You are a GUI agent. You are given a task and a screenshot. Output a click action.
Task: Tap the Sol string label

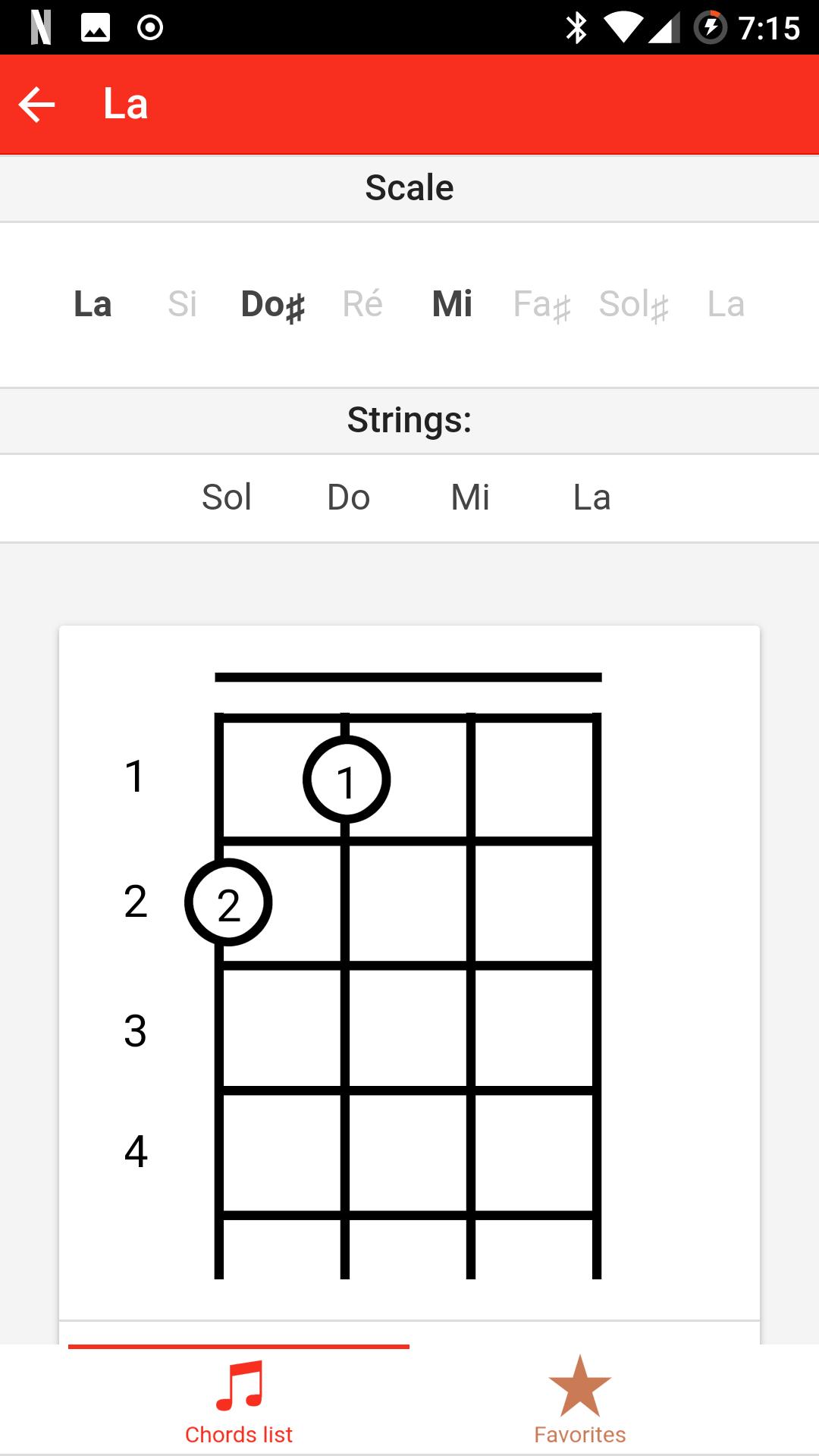coord(227,497)
